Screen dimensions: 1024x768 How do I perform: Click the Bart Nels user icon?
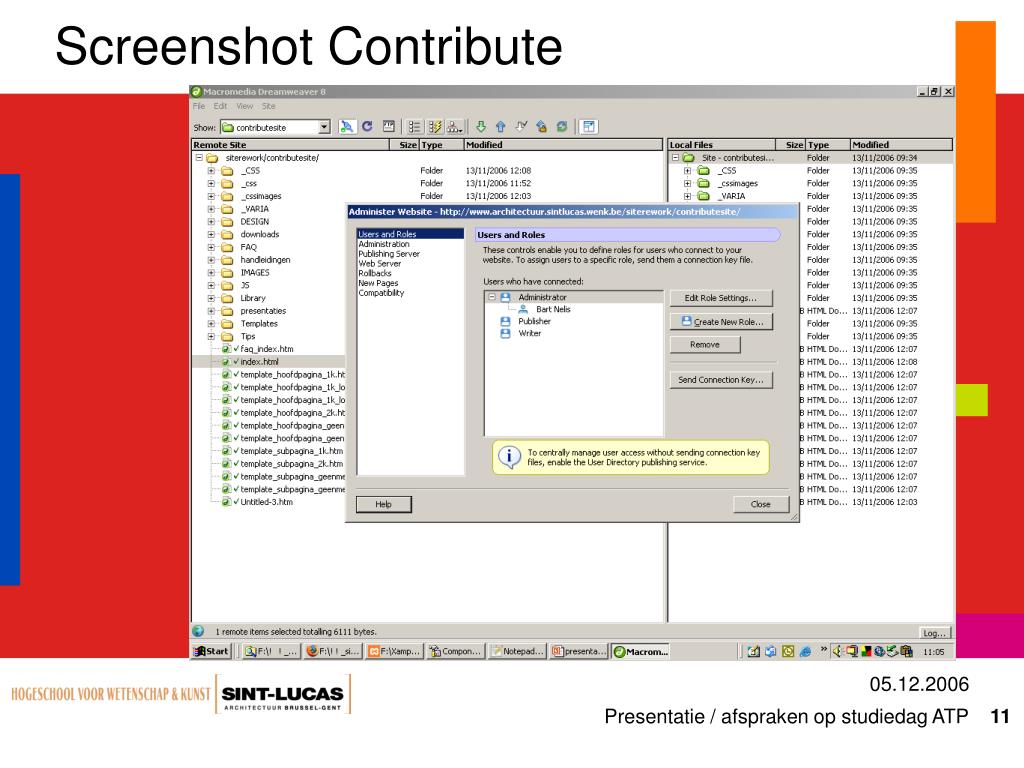click(x=523, y=310)
